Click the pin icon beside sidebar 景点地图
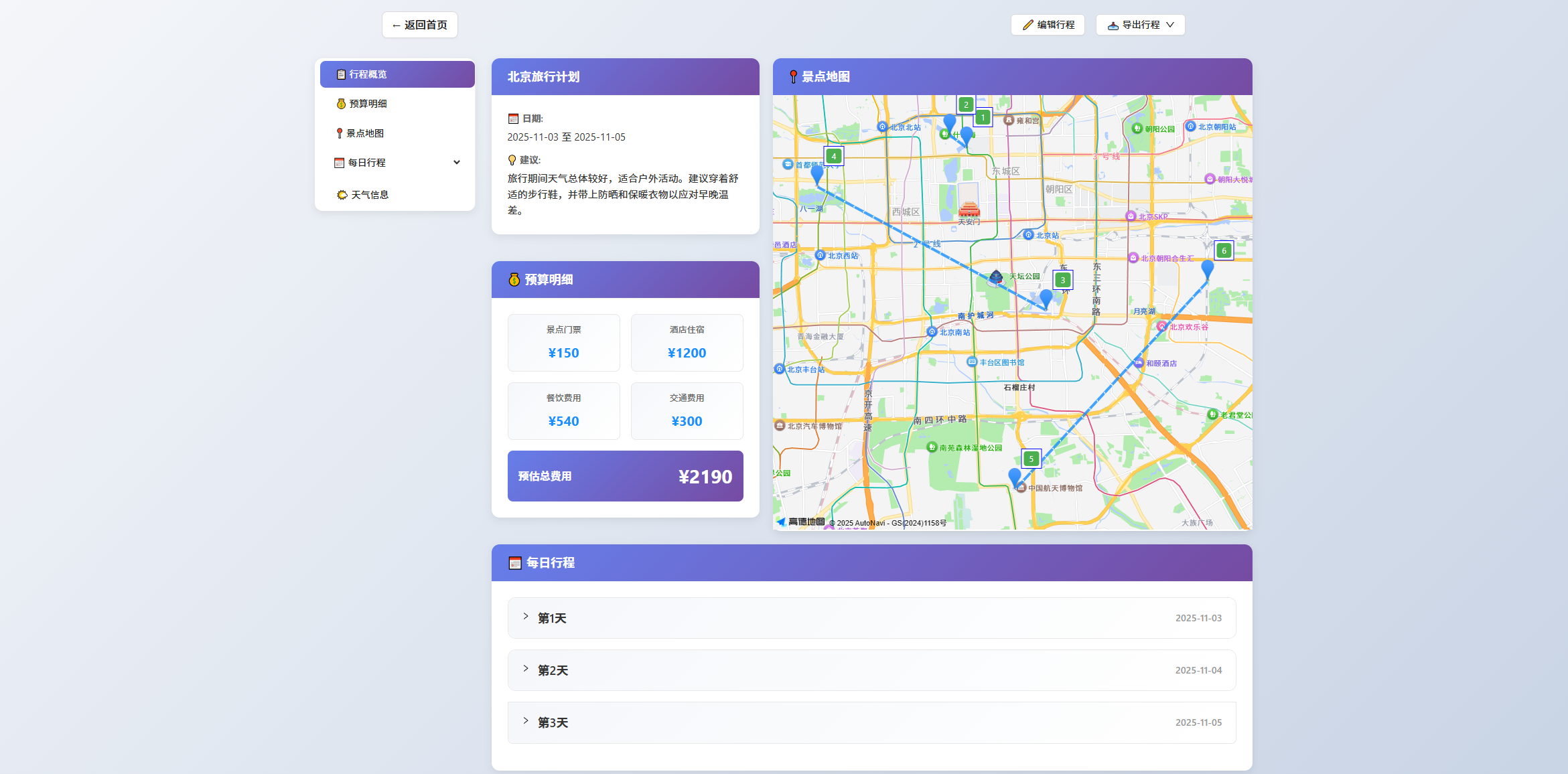This screenshot has width=1568, height=774. pos(340,133)
